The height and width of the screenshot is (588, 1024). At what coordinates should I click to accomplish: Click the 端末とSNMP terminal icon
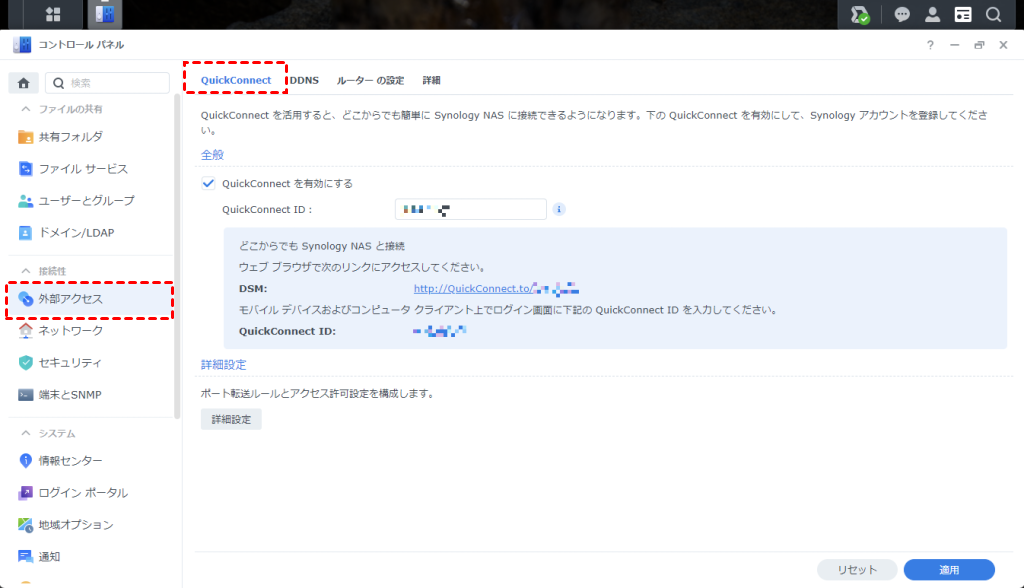[x=25, y=395]
